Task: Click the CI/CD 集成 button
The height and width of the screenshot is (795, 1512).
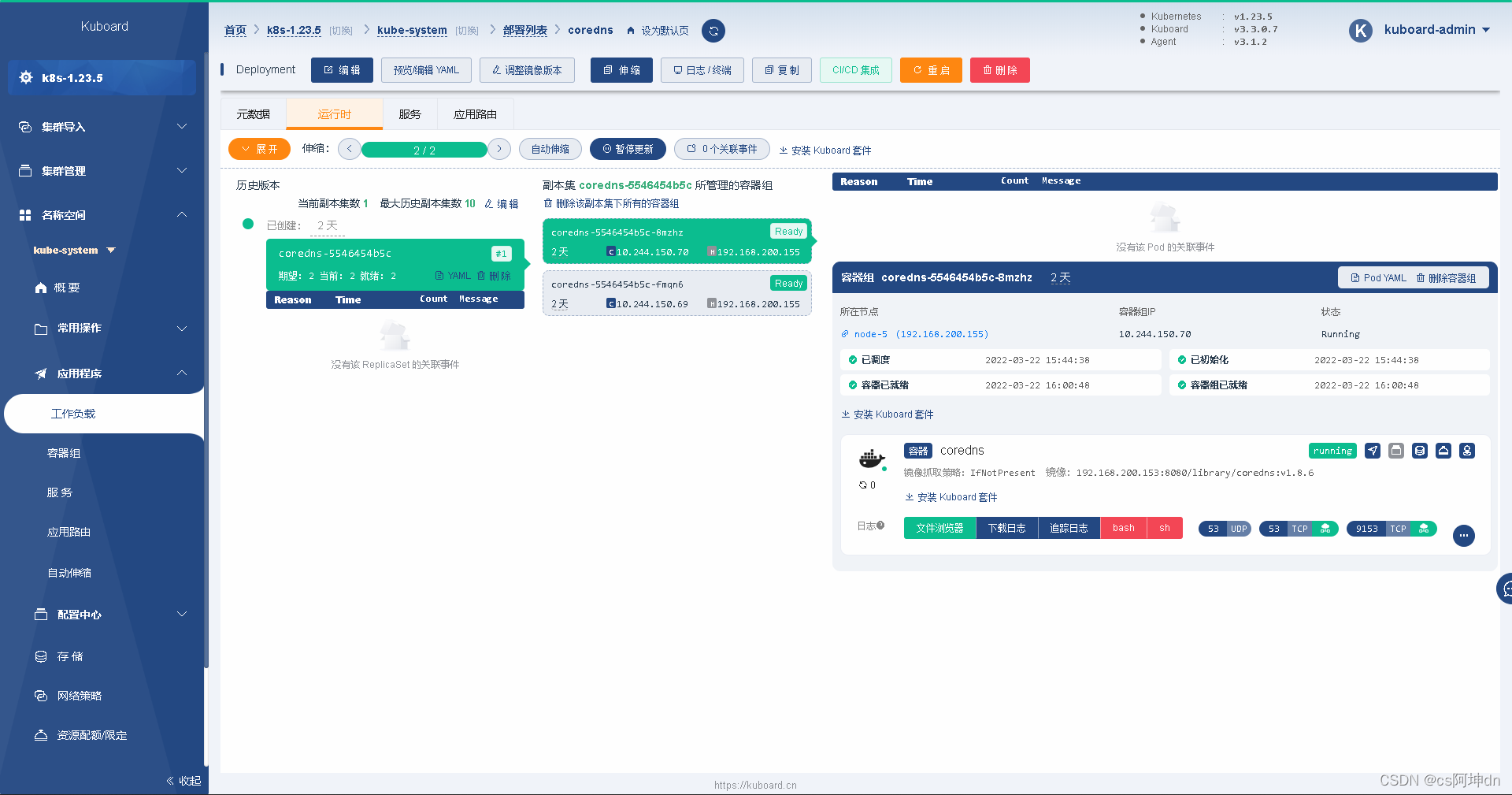Action: click(856, 70)
